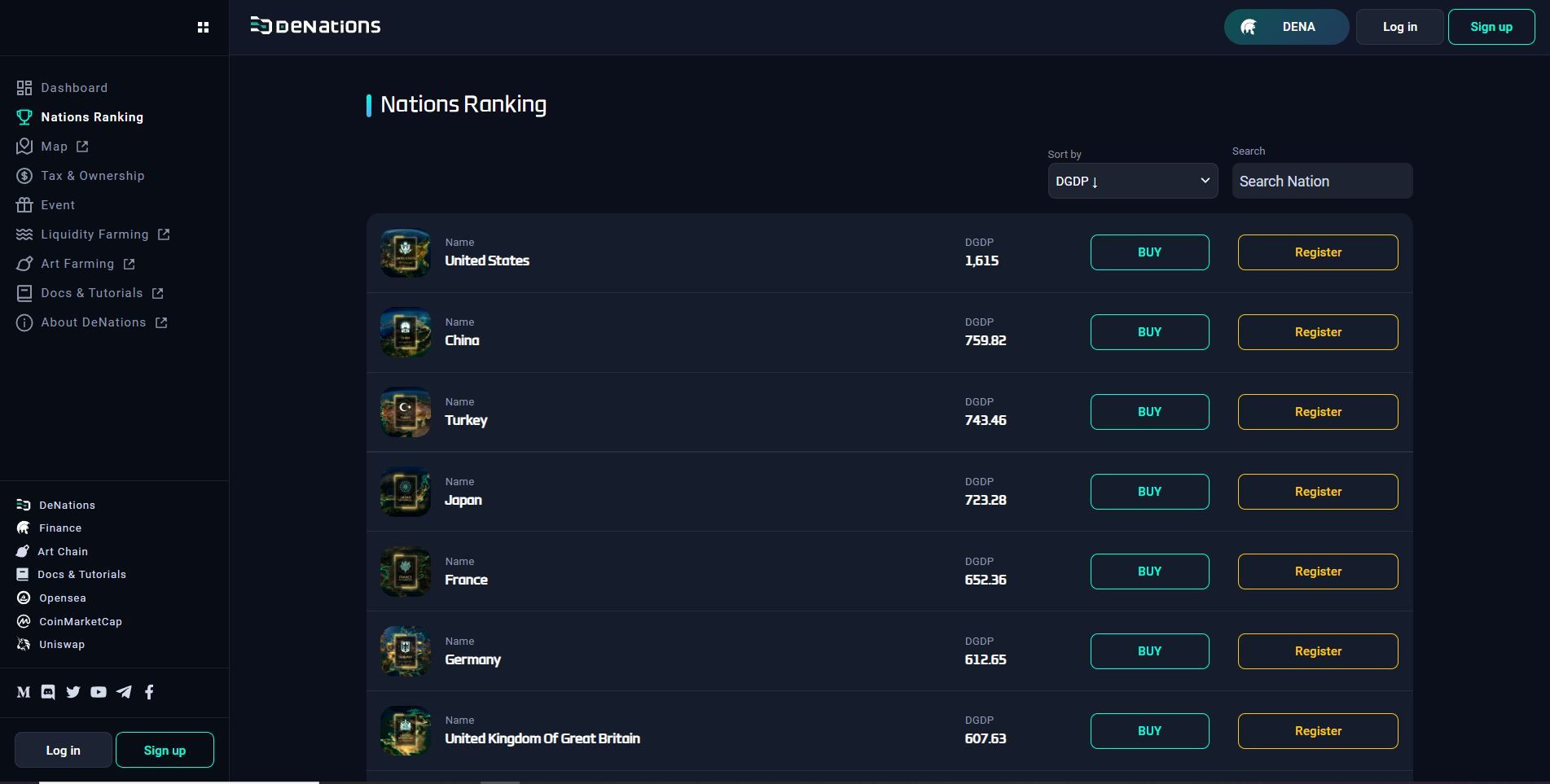Click BUY for United States
This screenshot has height=784, width=1550.
click(x=1149, y=252)
